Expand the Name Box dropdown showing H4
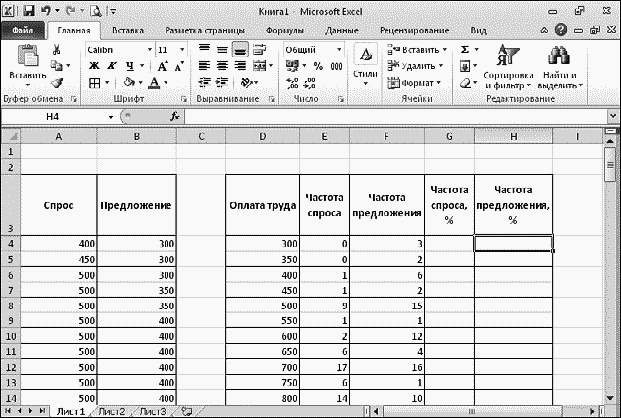 (x=110, y=117)
